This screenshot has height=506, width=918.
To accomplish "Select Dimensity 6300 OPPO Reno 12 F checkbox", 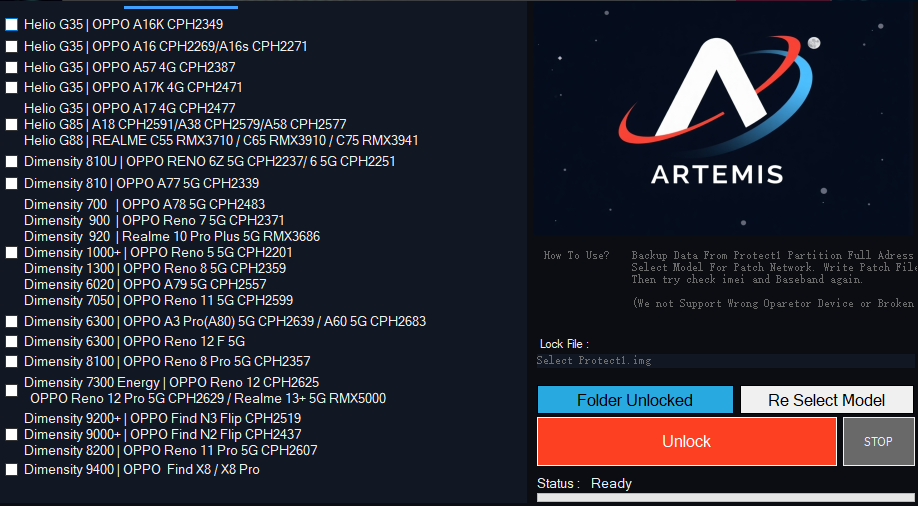I will (11, 341).
